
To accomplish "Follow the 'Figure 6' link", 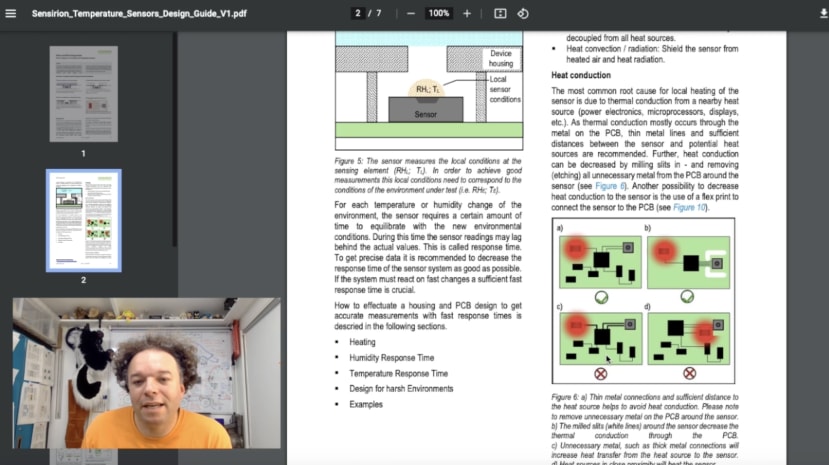I will (x=610, y=186).
